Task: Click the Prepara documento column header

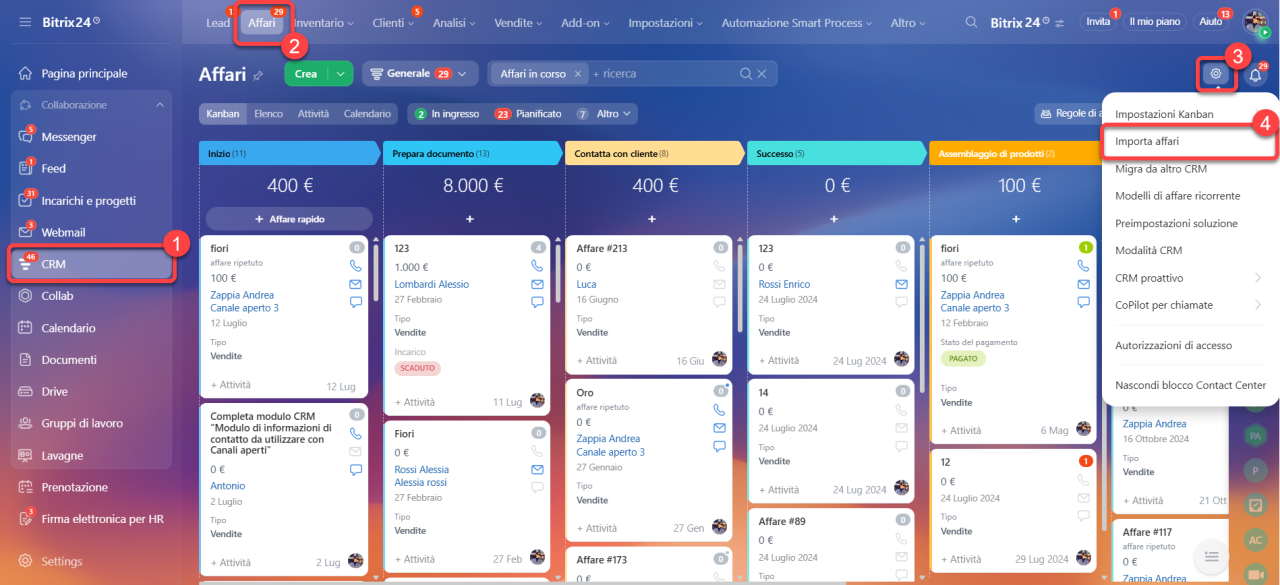Action: 472,153
